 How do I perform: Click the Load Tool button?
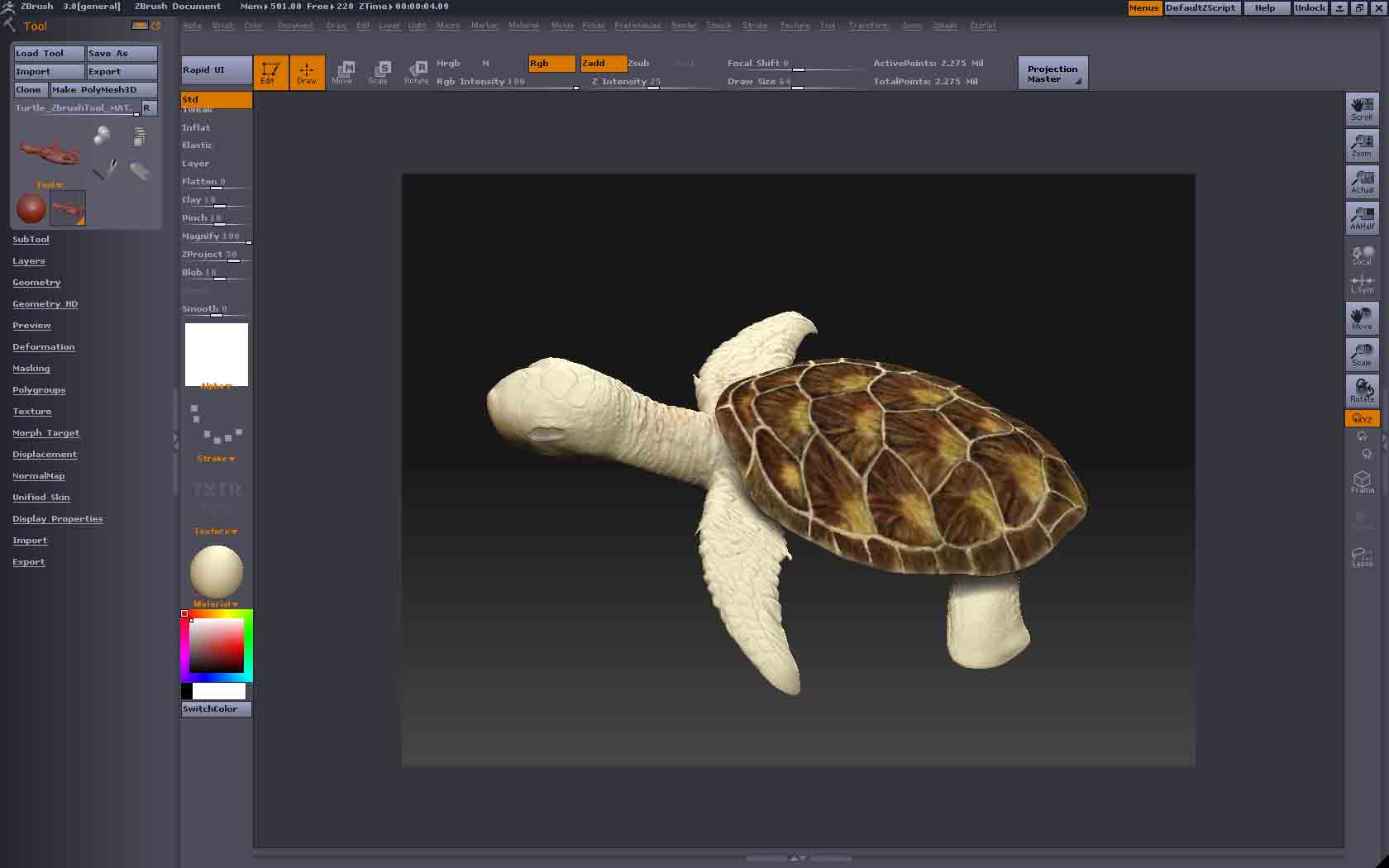point(49,53)
